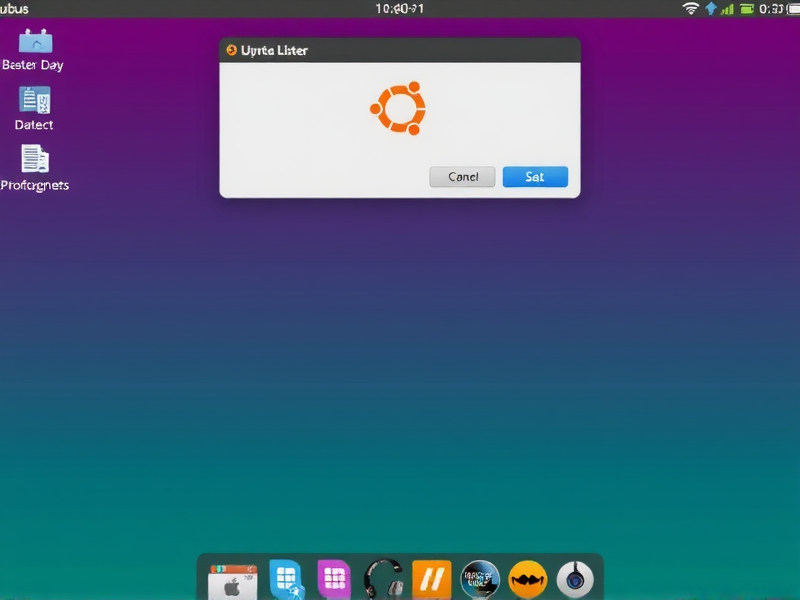Click the Wi-Fi indicator in the top bar
This screenshot has height=600, width=800.
click(x=691, y=8)
